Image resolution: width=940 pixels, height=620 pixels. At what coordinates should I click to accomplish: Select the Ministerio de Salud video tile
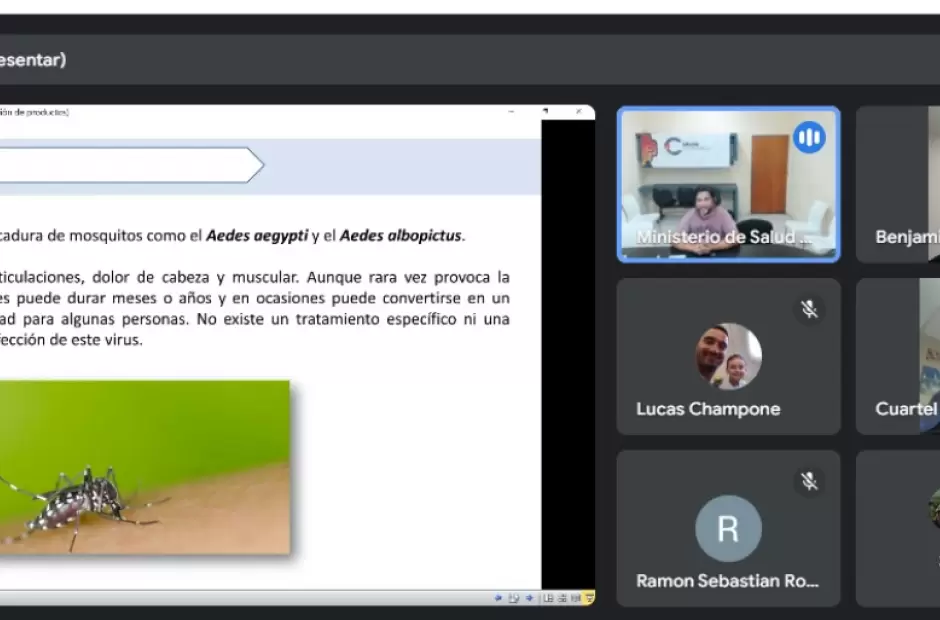click(x=728, y=185)
